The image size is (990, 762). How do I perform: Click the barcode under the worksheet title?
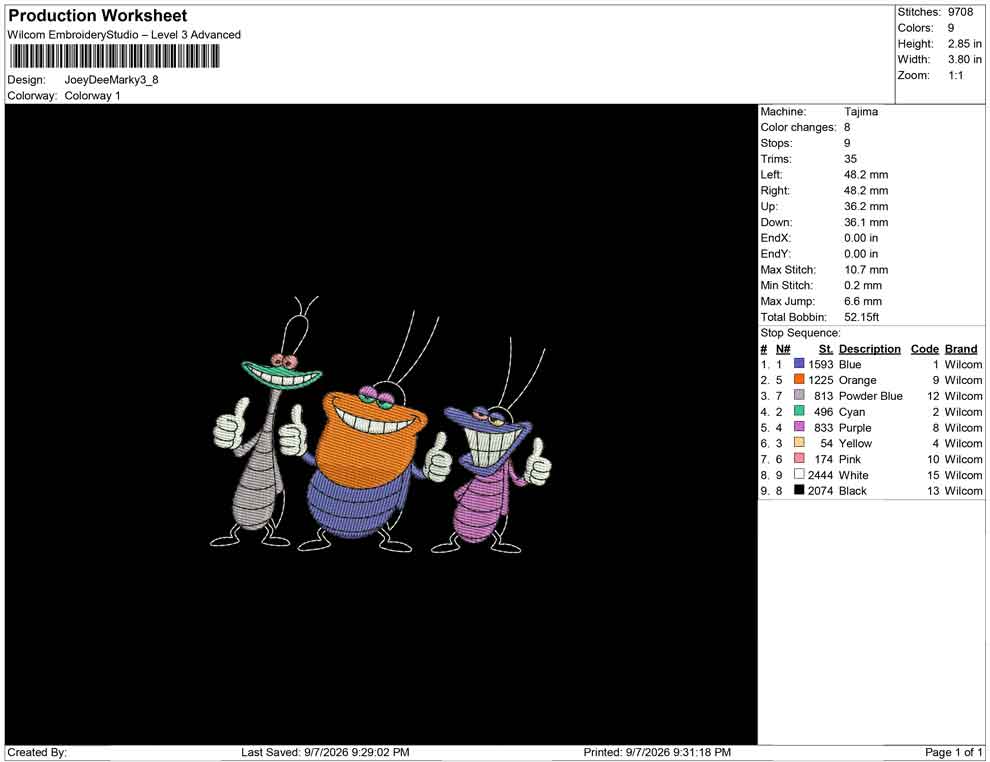pos(114,56)
